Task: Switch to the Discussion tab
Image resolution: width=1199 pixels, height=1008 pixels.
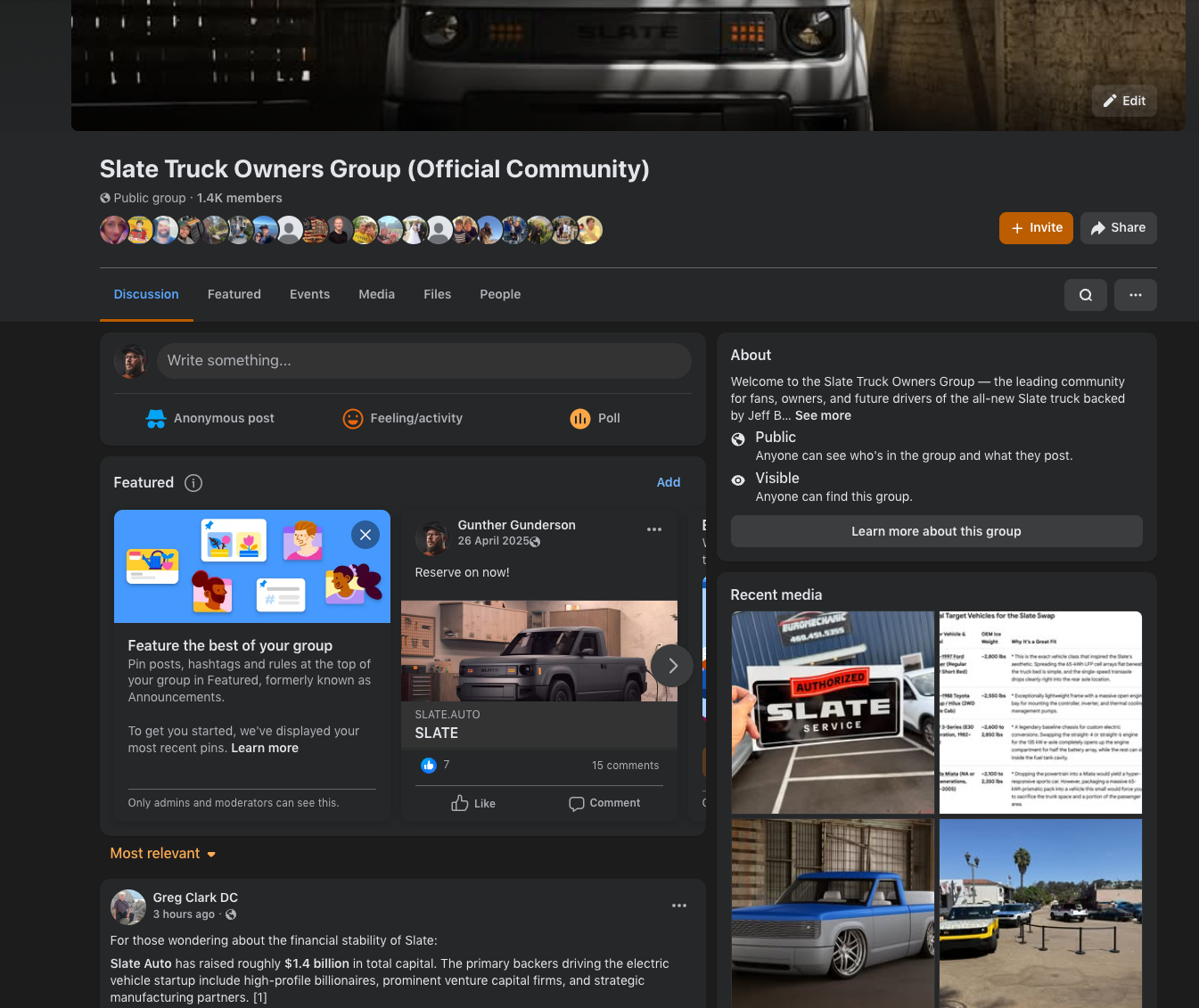Action: [146, 294]
